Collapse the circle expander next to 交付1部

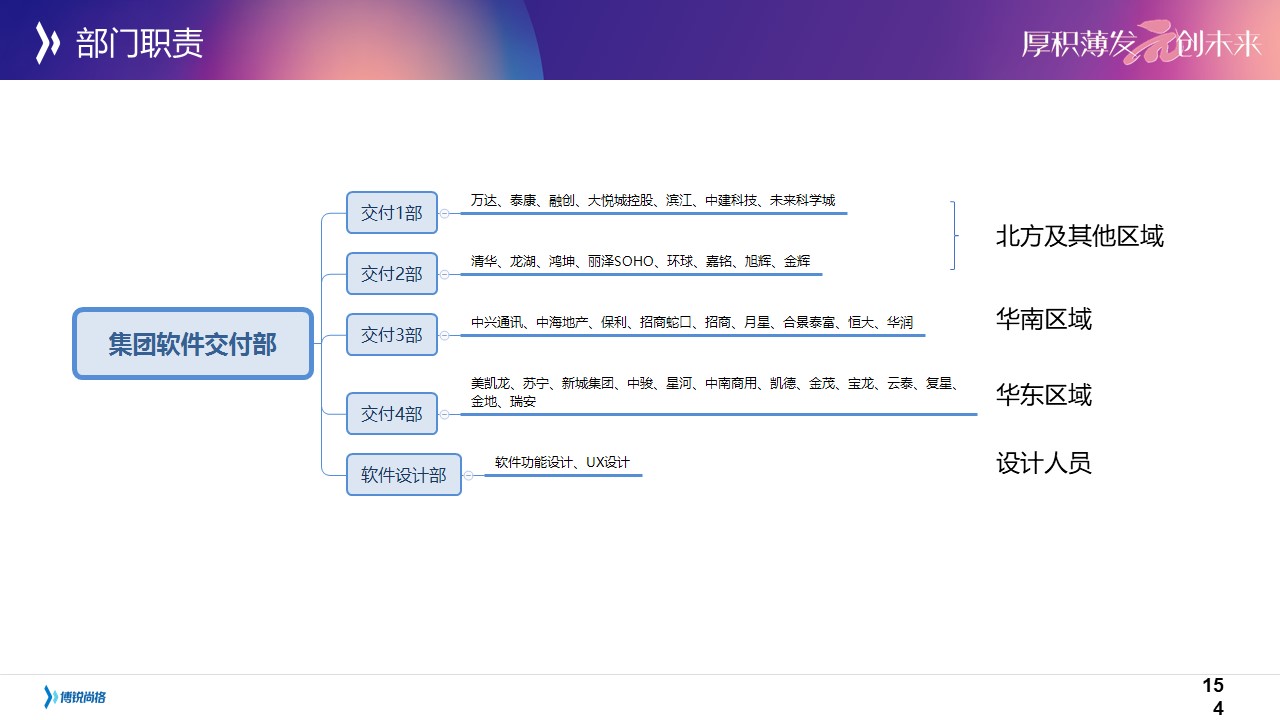pos(445,213)
